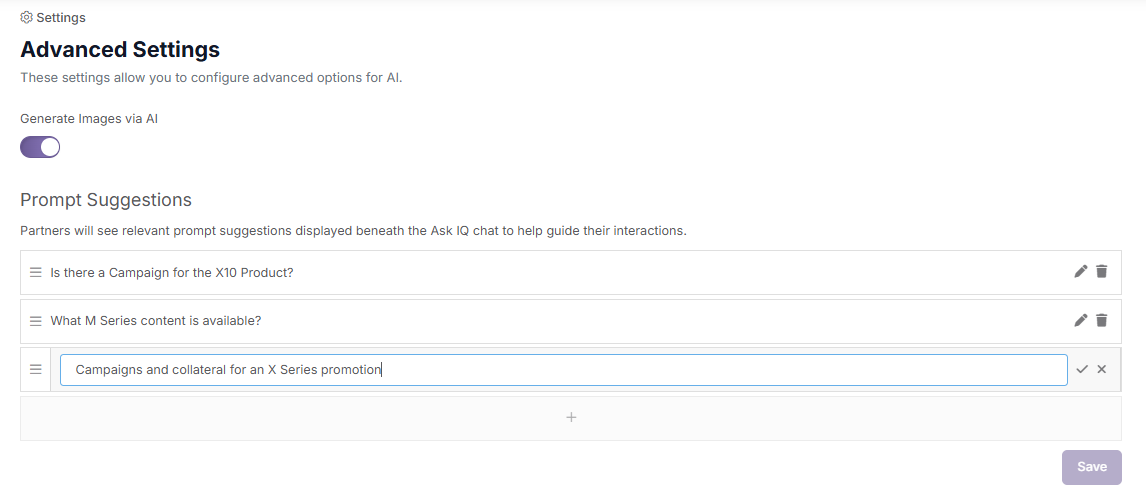Grab drag handle of X10 Product prompt
Image resolution: width=1146 pixels, height=501 pixels.
35,272
